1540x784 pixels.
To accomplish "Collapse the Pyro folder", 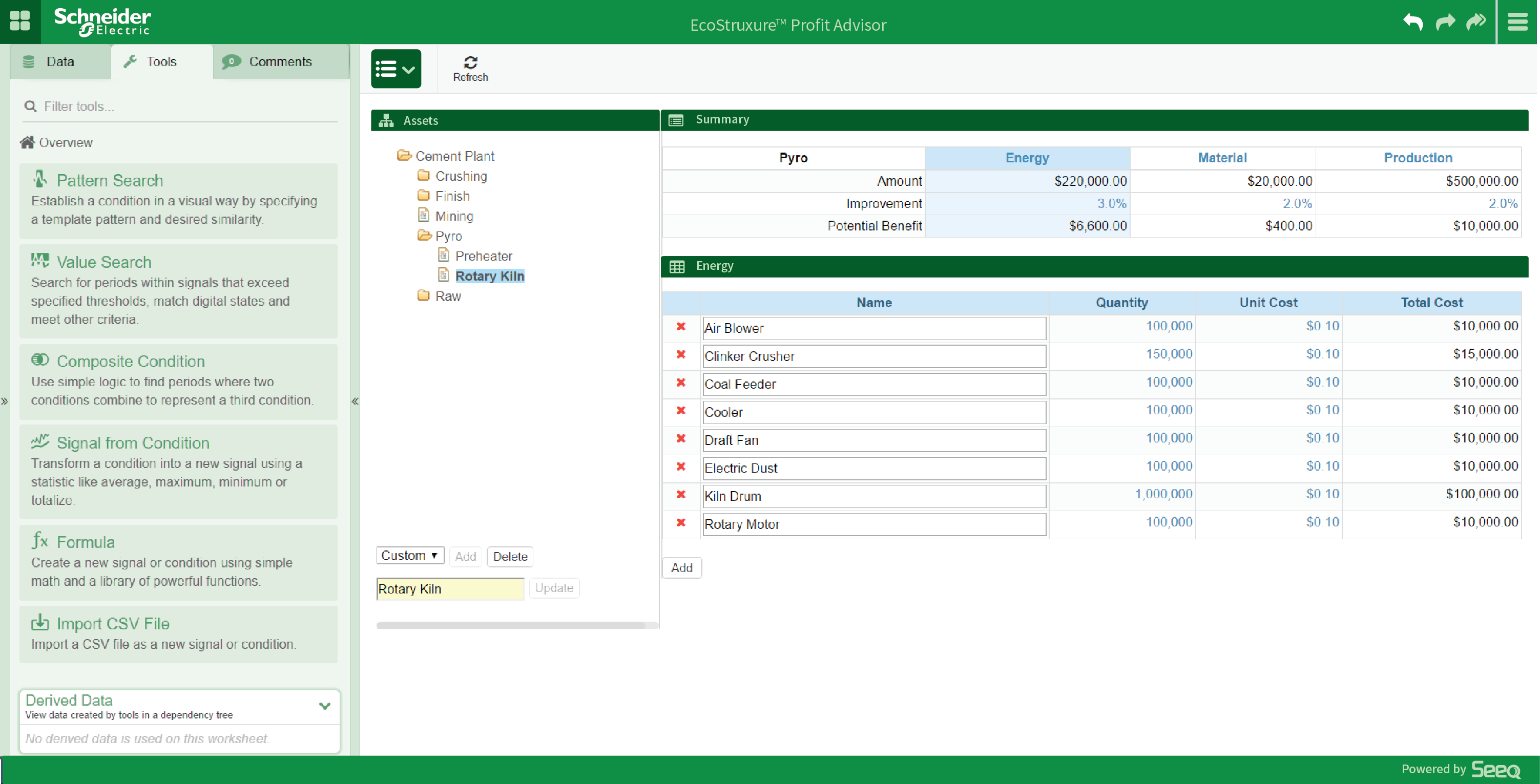I will pyautogui.click(x=425, y=236).
